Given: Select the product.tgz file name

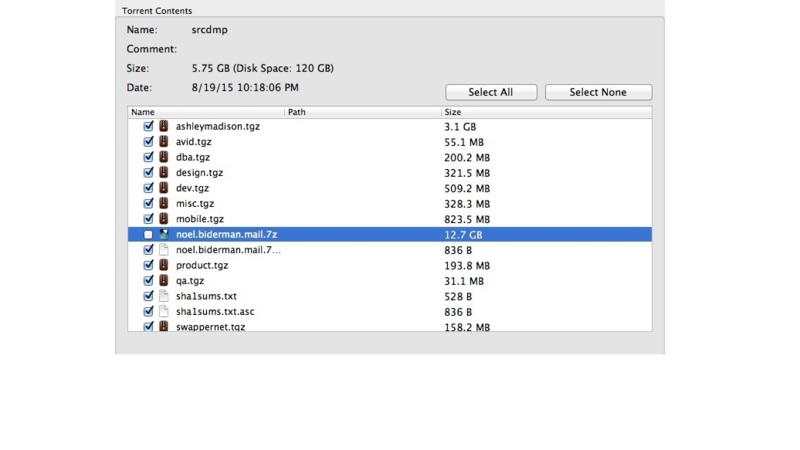Looking at the screenshot, I should pyautogui.click(x=202, y=265).
